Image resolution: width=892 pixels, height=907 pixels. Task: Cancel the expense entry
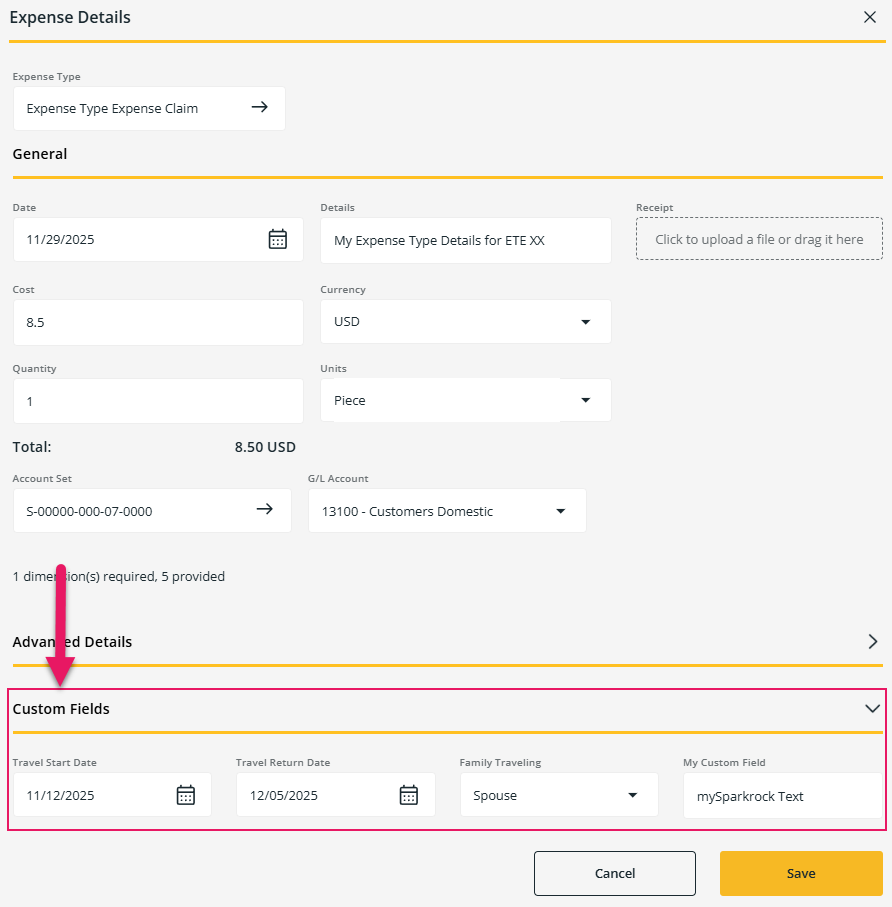click(614, 873)
